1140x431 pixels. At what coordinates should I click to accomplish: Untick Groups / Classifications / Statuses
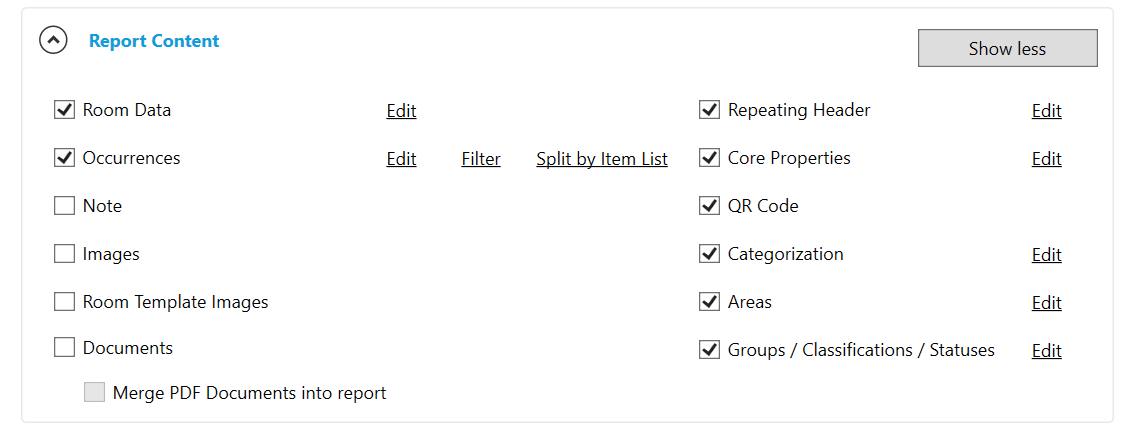[710, 350]
